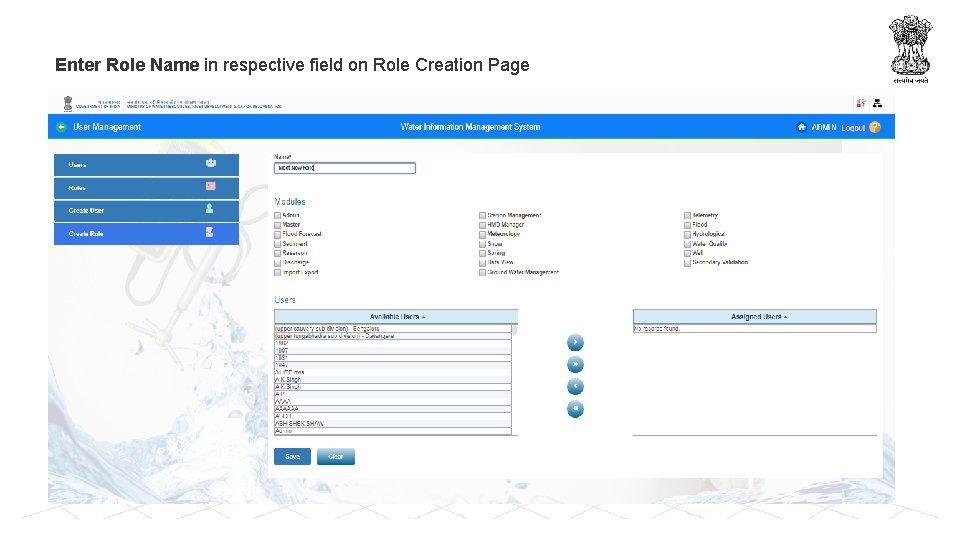Sort the Available Users column header
Screen dimensions: 960x540
point(396,317)
